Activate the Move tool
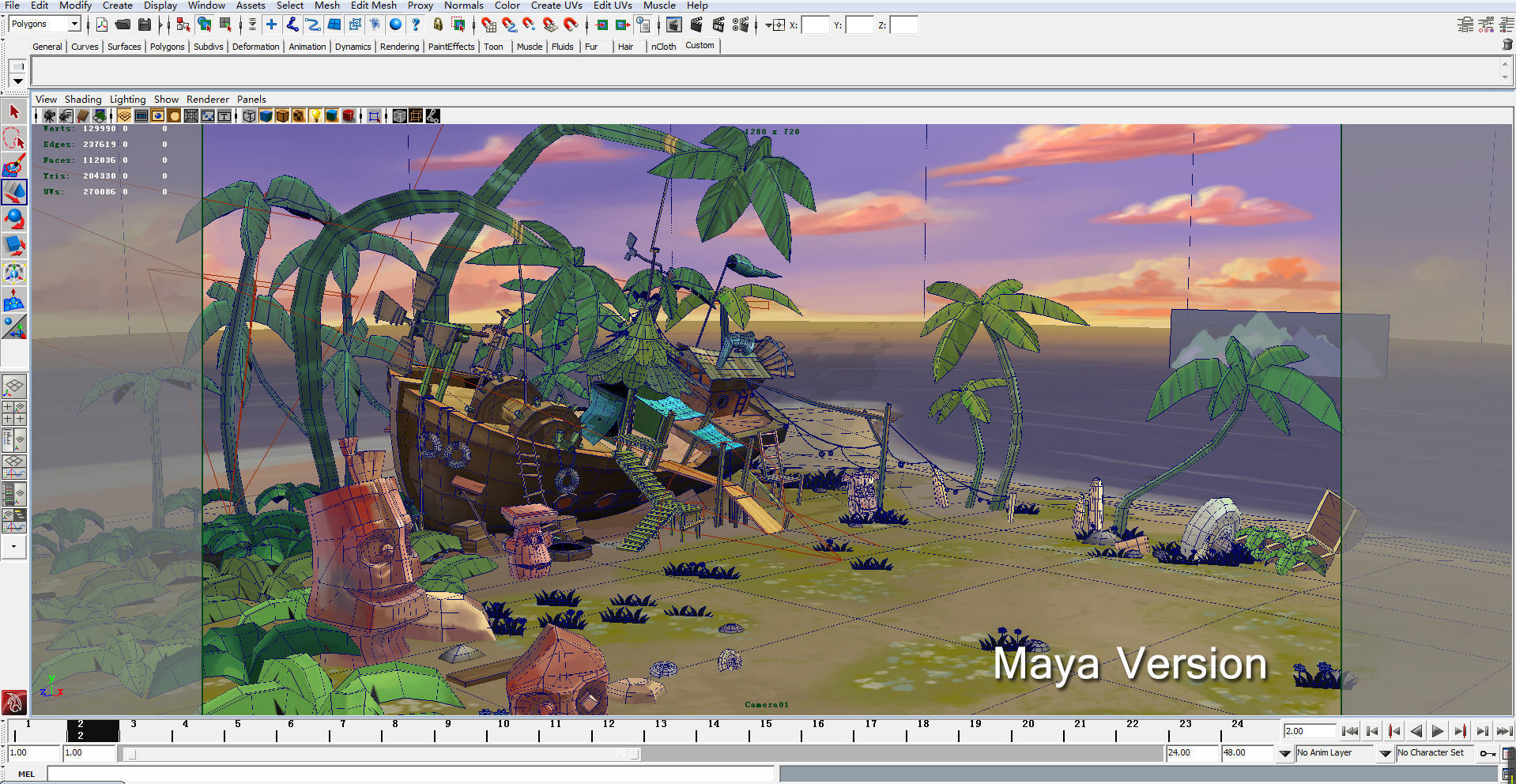Screen dimensions: 1516x784 pyautogui.click(x=14, y=192)
